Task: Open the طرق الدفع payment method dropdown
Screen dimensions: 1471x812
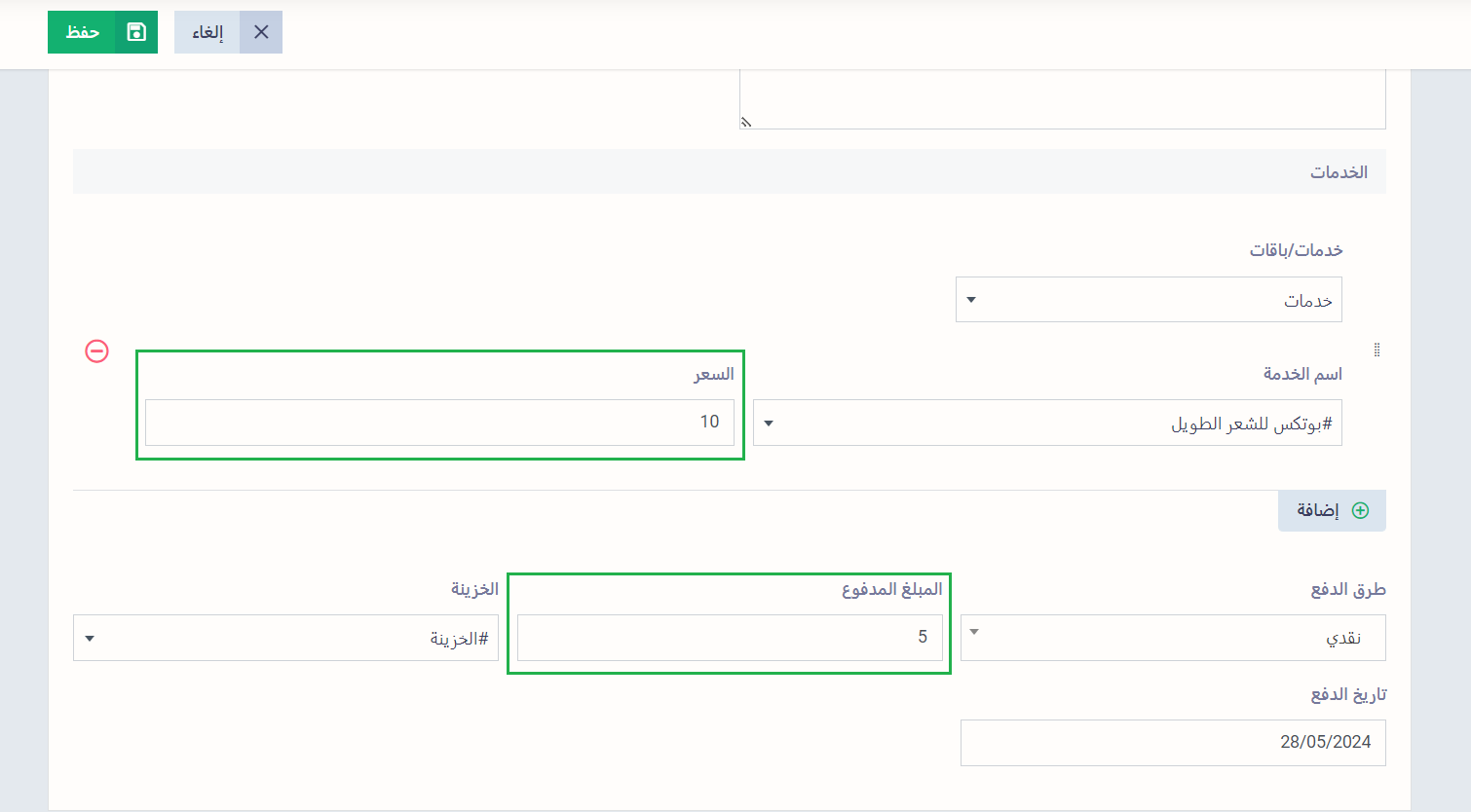Action: (x=974, y=632)
